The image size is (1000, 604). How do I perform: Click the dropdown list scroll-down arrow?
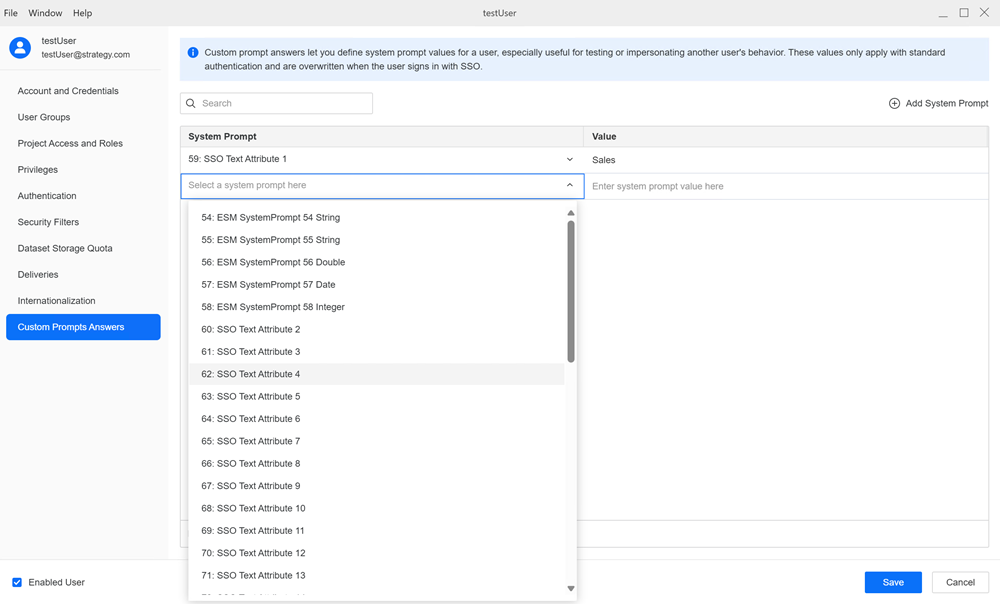(x=571, y=589)
